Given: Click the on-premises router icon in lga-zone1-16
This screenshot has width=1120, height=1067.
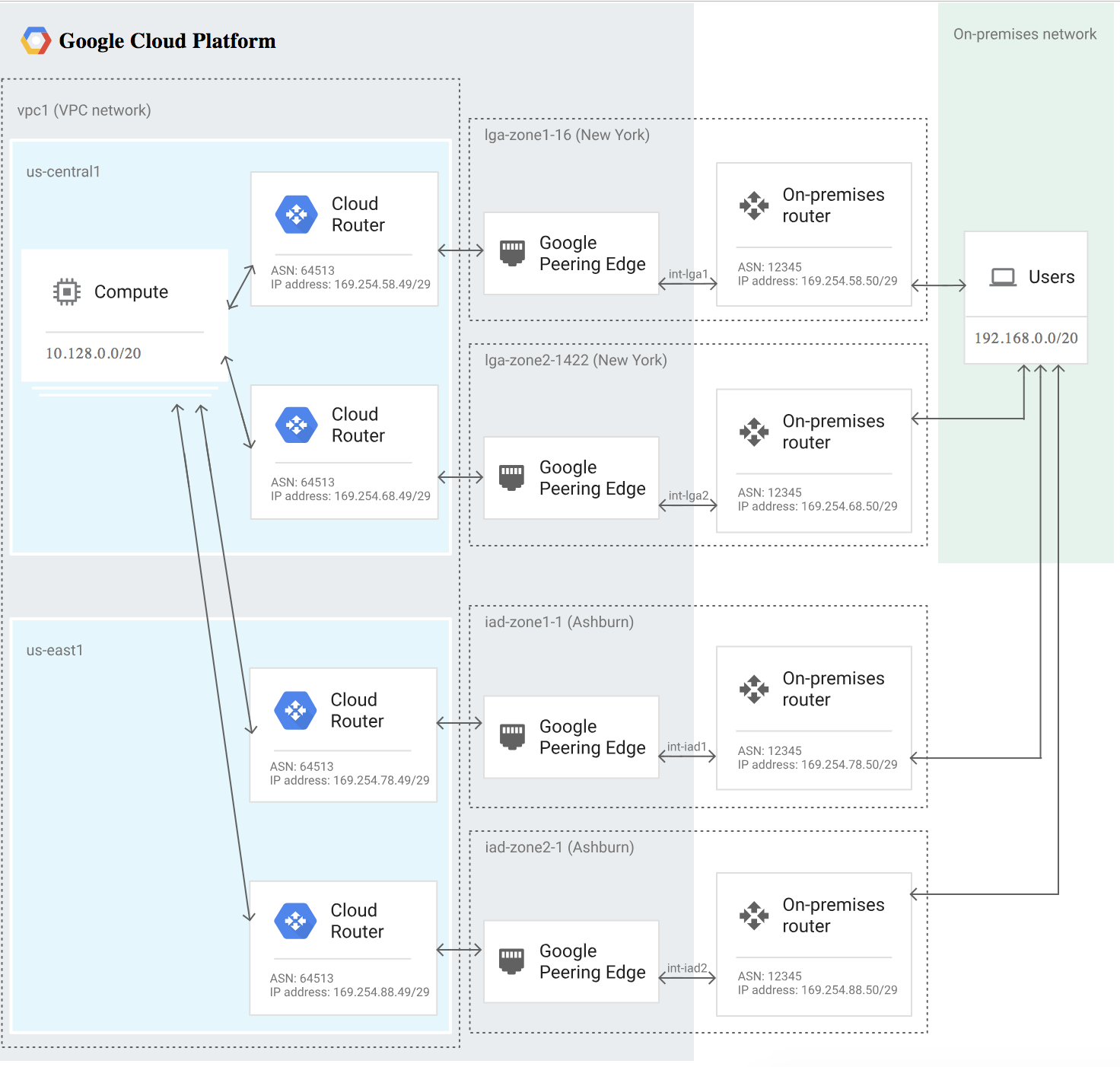Looking at the screenshot, I should [754, 205].
